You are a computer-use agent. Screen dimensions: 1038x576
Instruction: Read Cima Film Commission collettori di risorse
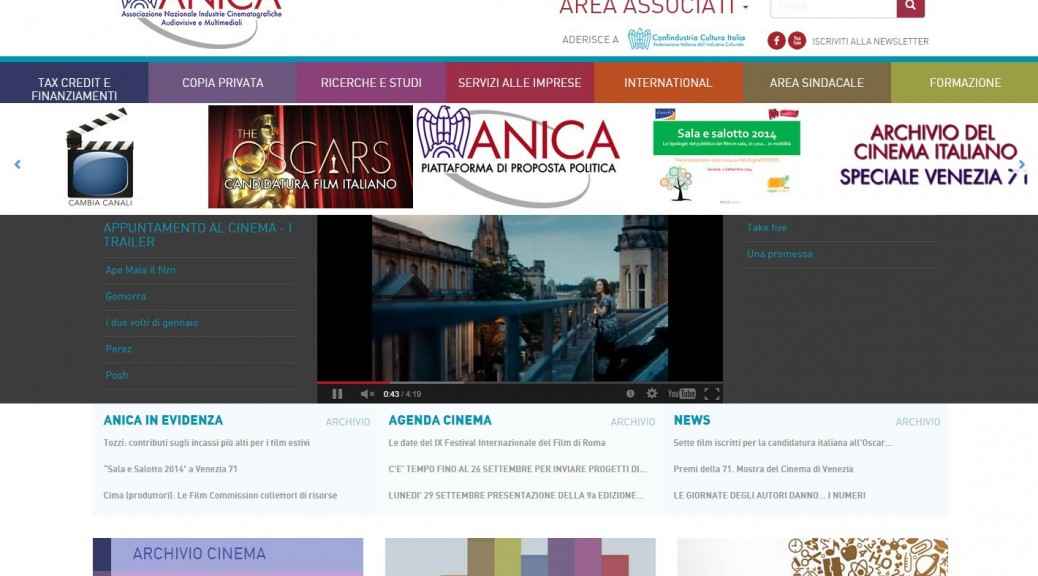click(220, 495)
